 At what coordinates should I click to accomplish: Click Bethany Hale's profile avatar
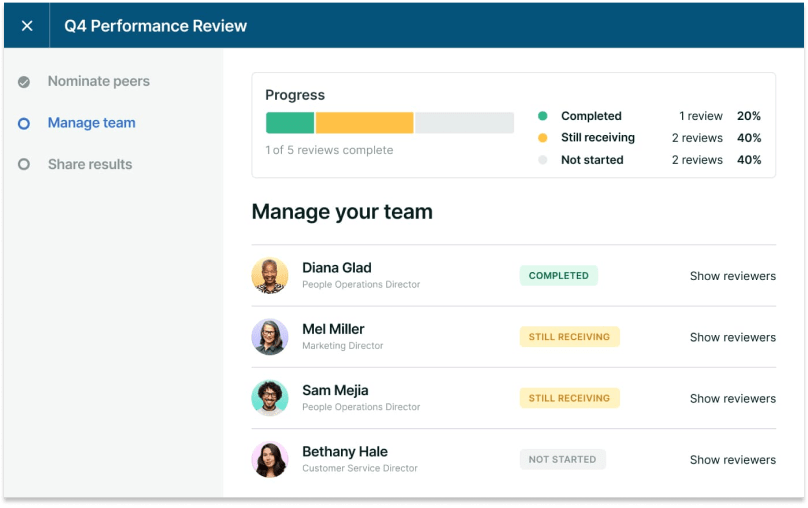point(270,459)
